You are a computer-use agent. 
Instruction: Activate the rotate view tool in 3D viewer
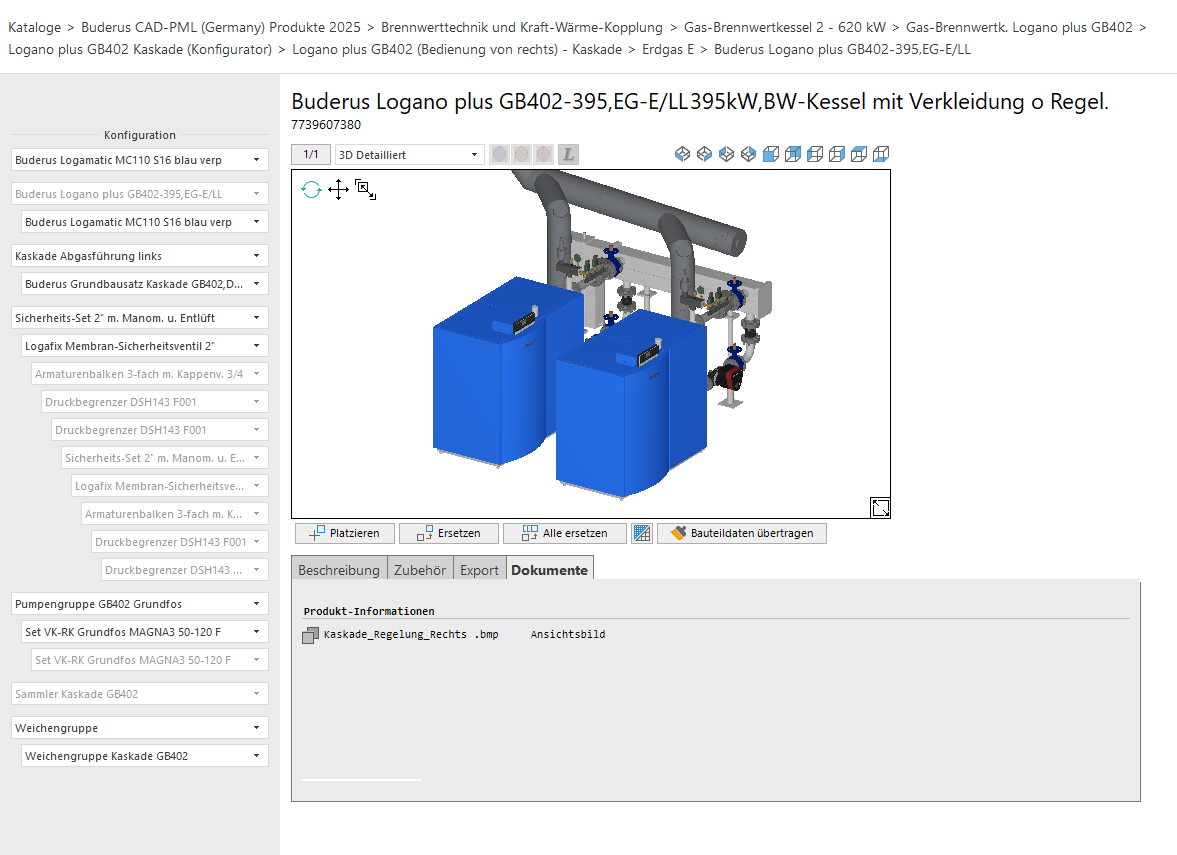(312, 189)
